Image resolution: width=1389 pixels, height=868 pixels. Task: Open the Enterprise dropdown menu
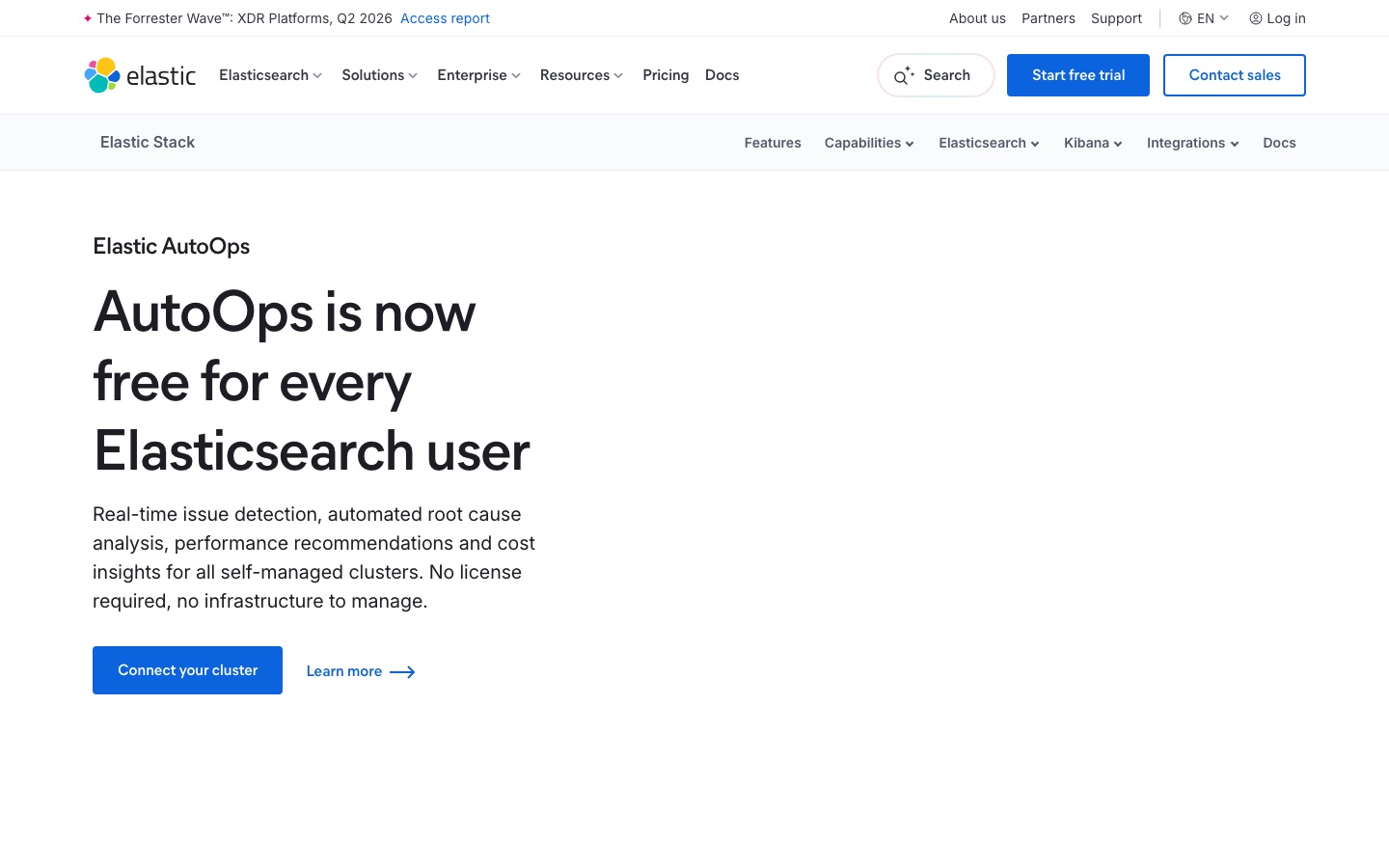478,75
